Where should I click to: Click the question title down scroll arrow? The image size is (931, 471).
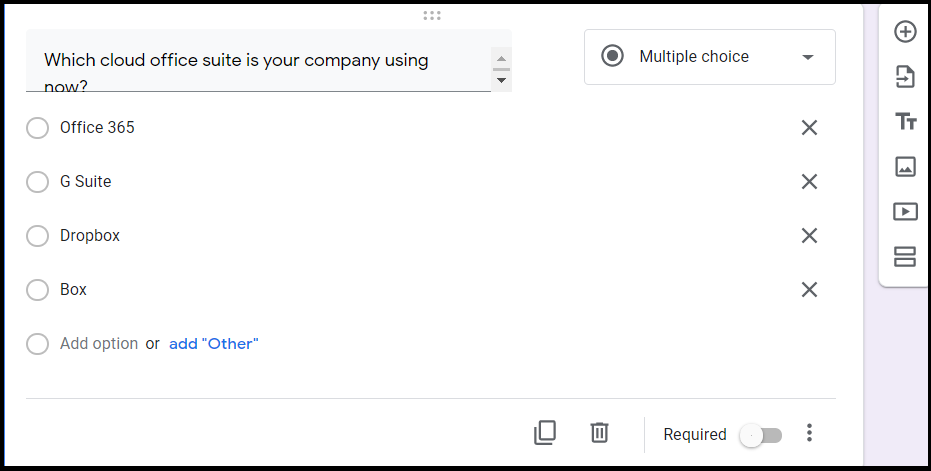(501, 80)
